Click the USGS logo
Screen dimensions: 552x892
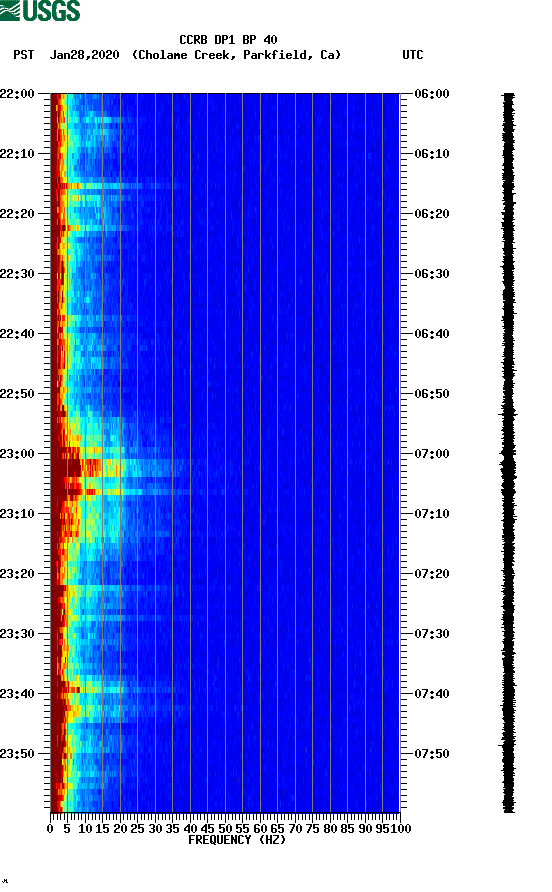pos(40,10)
